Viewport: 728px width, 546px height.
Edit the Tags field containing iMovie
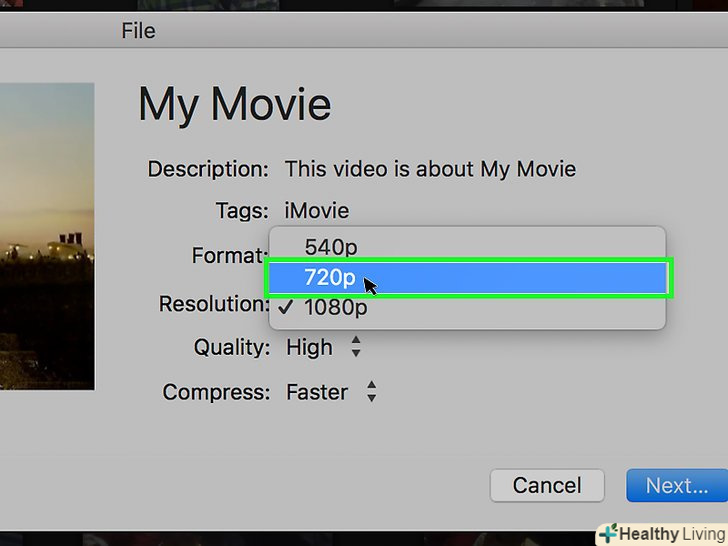point(317,211)
